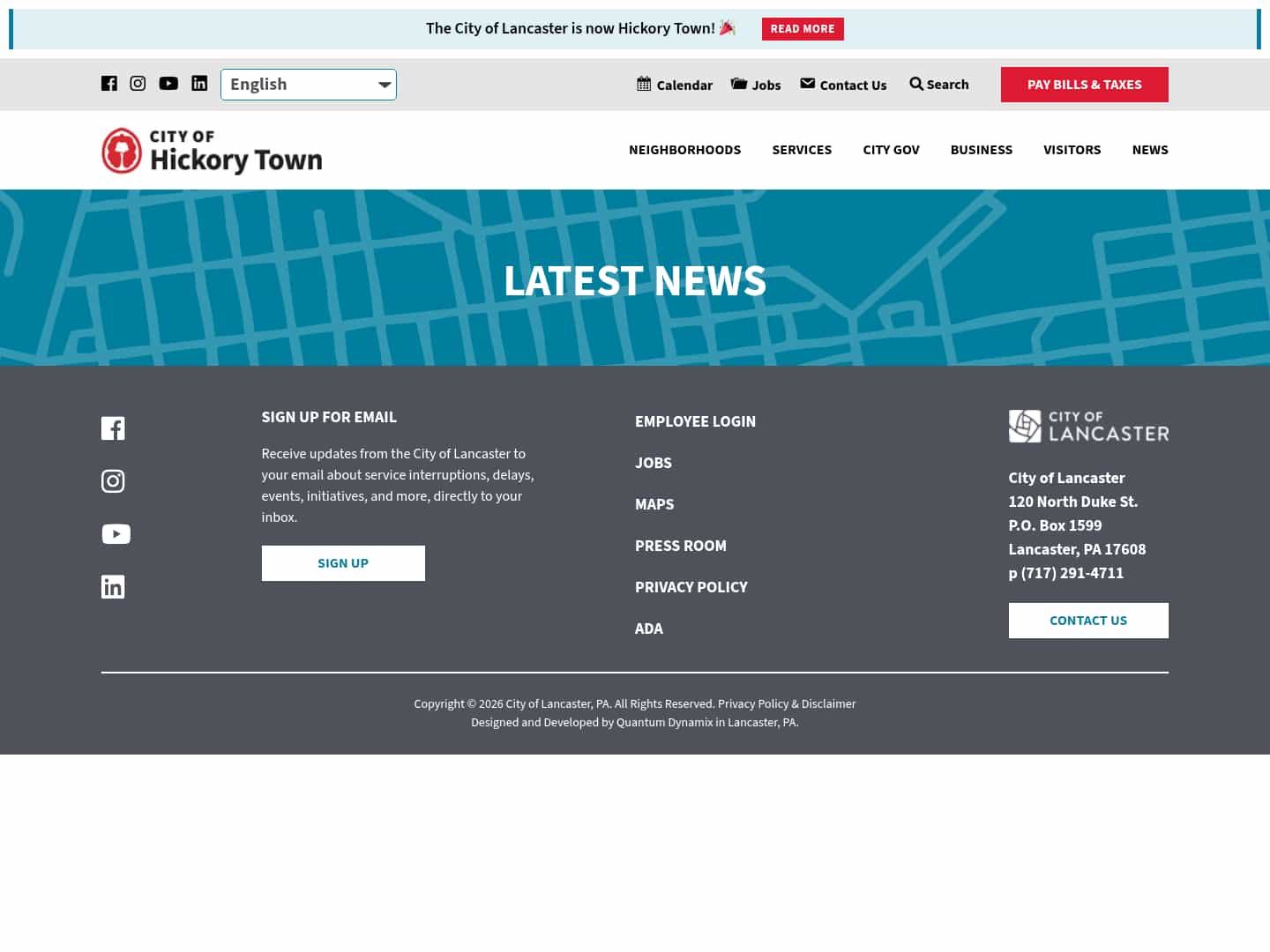1270x952 pixels.
Task: Click the Search magnifier icon
Action: (x=917, y=83)
